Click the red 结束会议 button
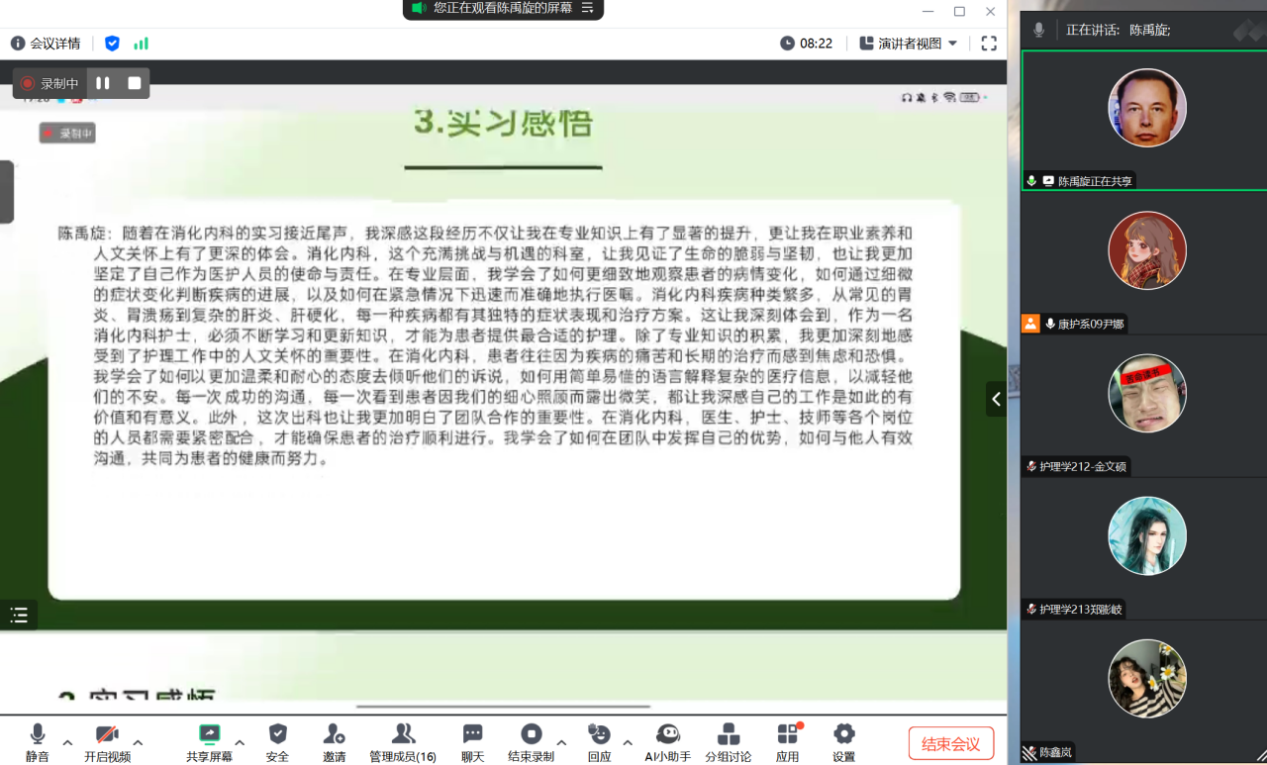 (950, 743)
